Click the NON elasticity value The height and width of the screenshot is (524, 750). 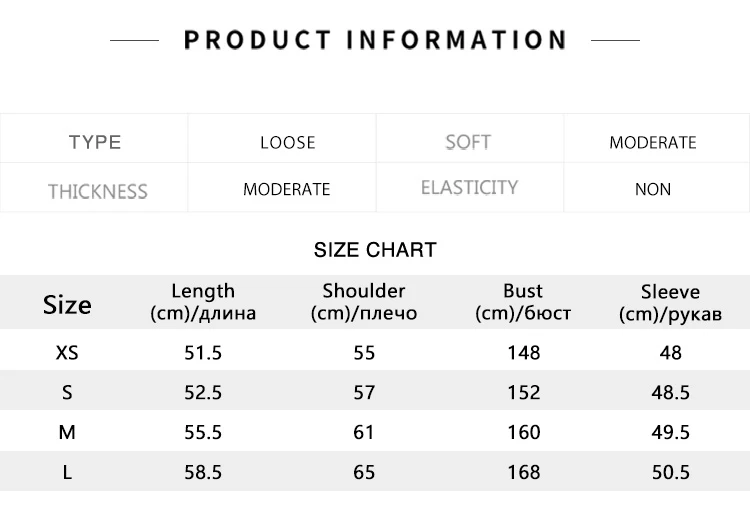coord(653,189)
